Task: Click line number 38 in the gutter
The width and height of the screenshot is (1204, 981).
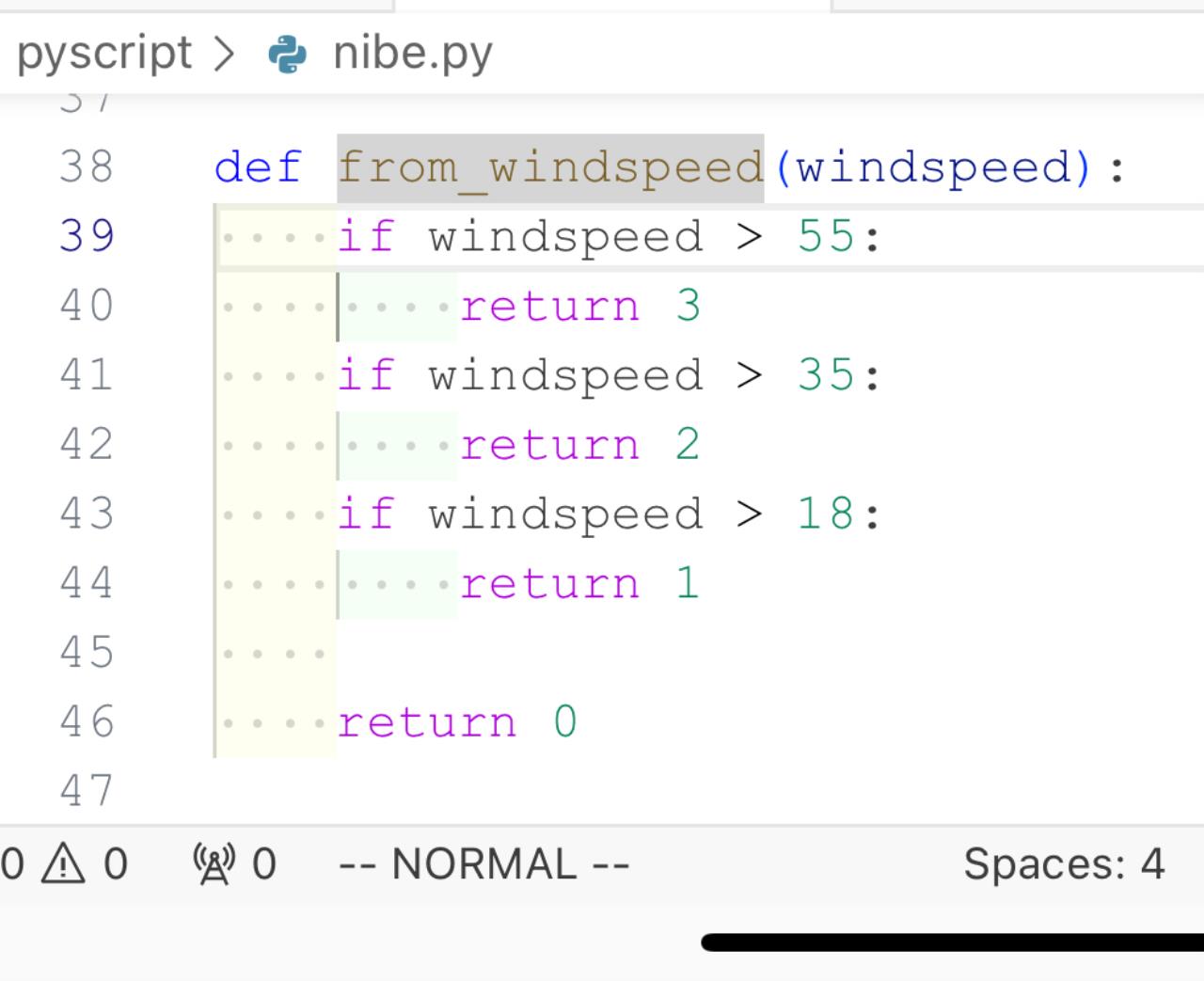Action: point(86,167)
